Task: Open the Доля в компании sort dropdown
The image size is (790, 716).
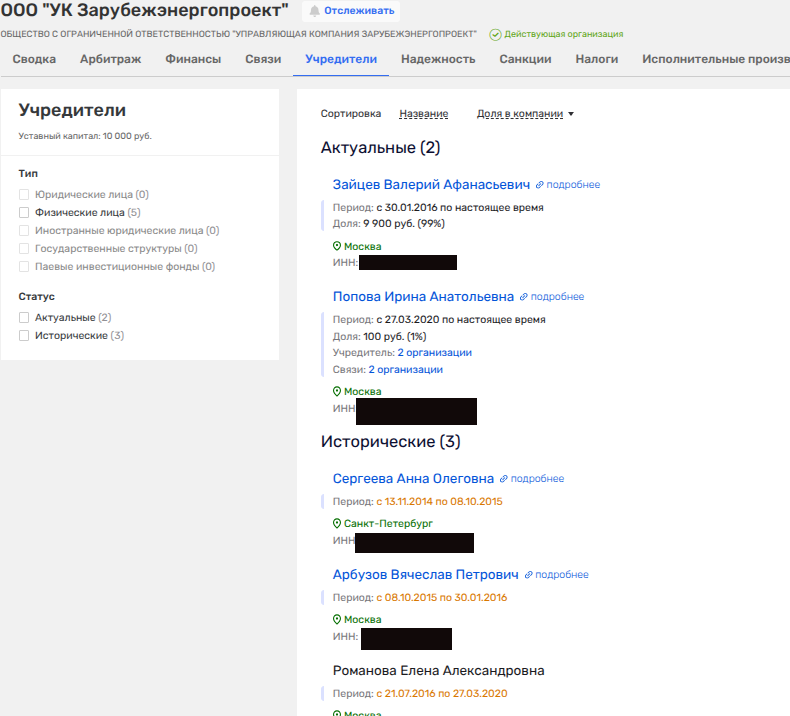Action: point(525,114)
